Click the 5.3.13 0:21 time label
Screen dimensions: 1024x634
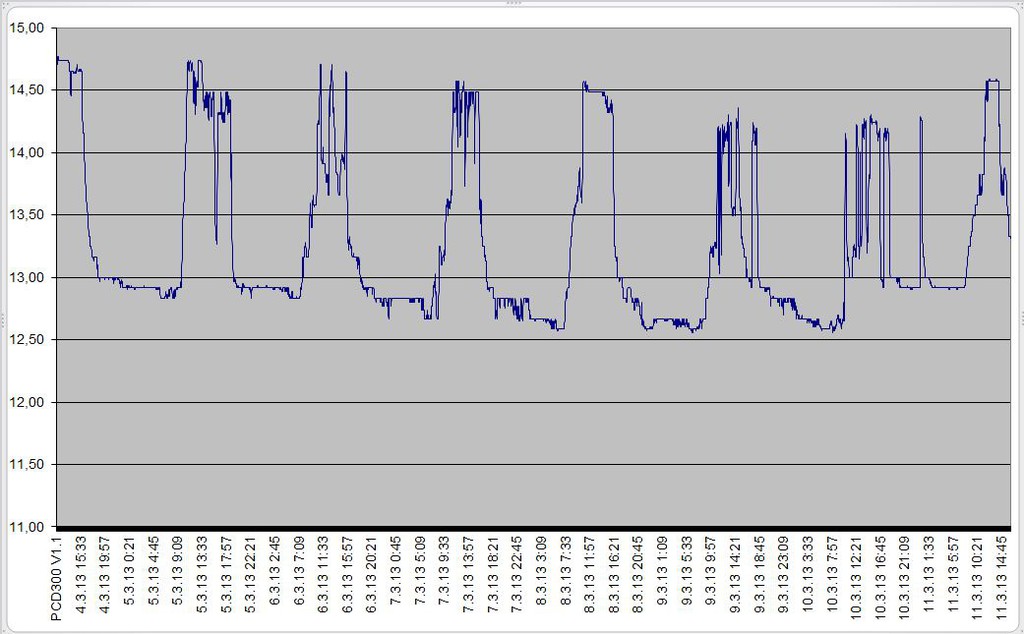(129, 571)
